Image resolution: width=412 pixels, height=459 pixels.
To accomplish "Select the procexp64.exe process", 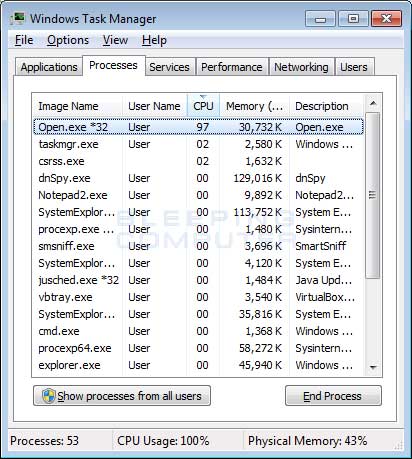I will tap(198, 348).
